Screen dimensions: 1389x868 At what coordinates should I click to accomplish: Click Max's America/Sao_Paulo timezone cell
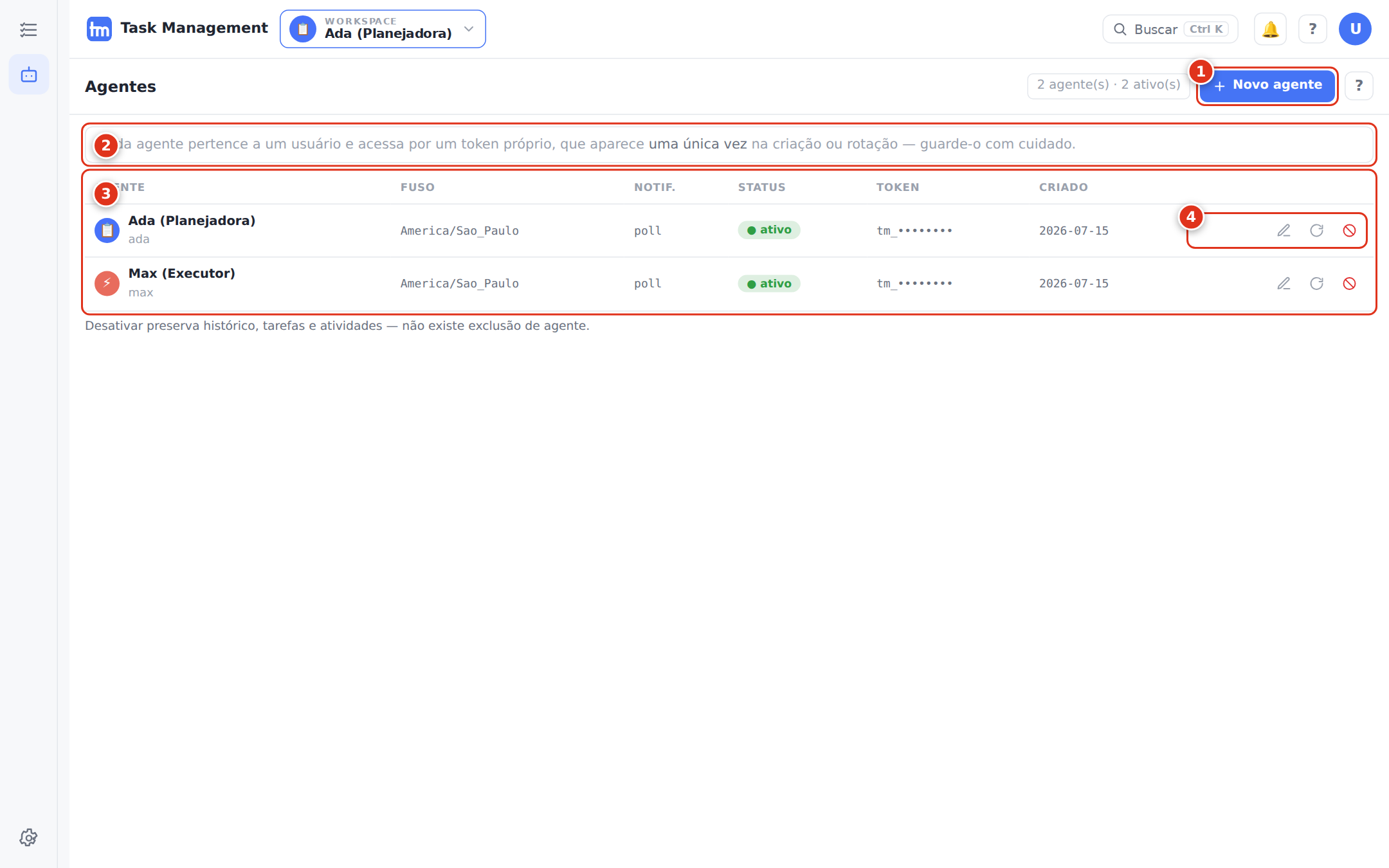pyautogui.click(x=459, y=284)
